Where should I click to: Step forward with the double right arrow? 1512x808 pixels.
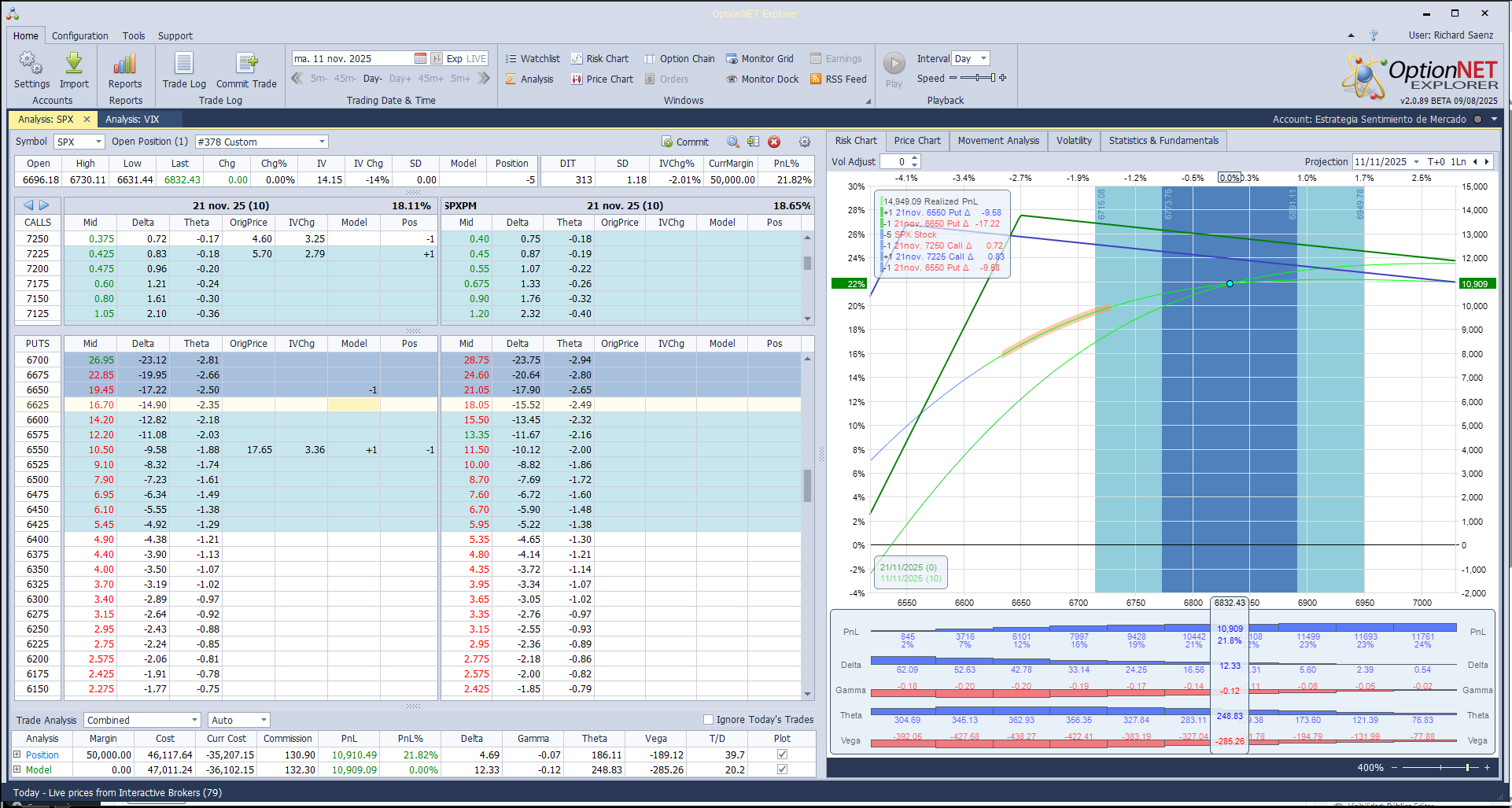point(484,78)
